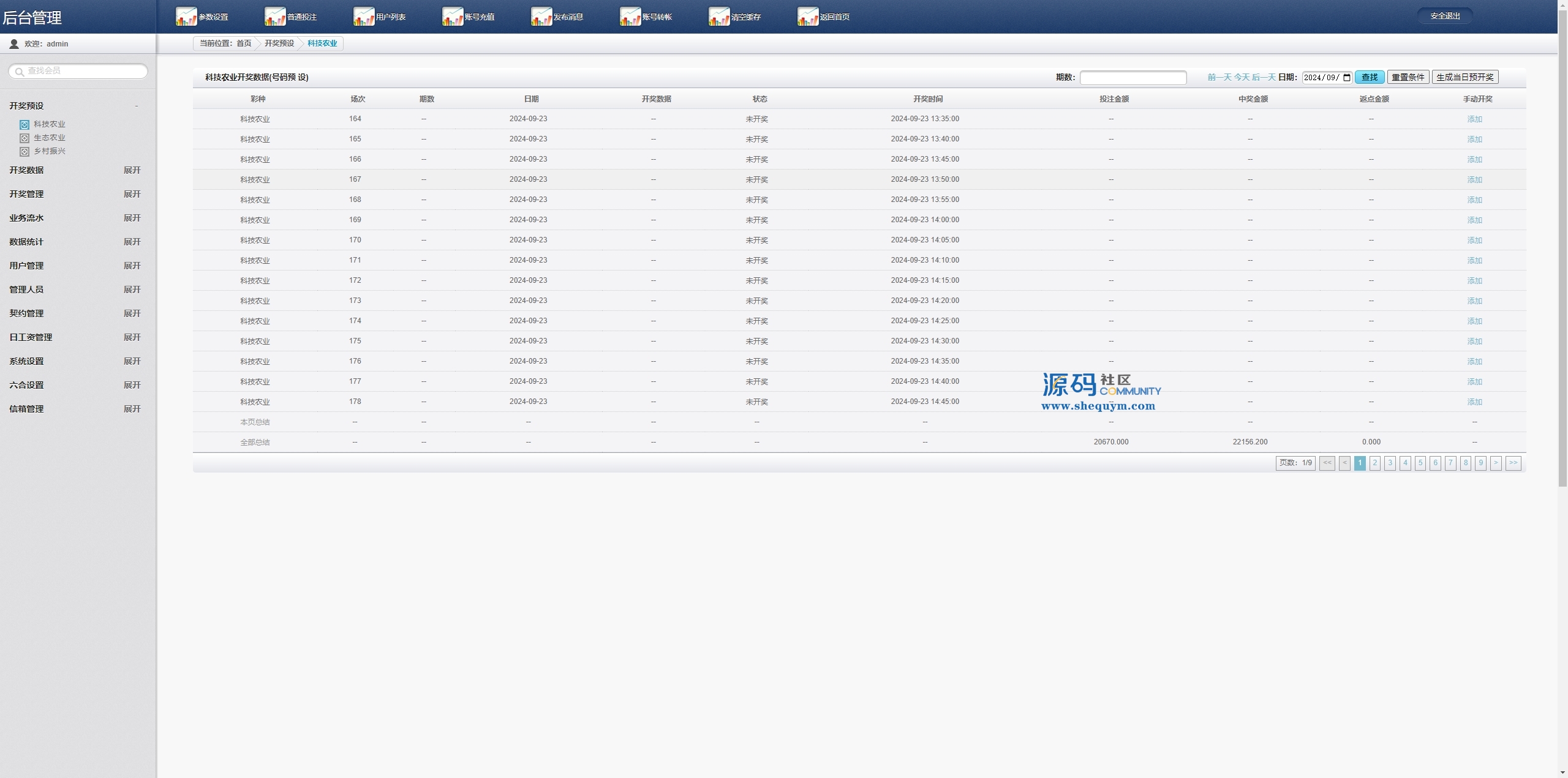Open 发布消息 toolbar icon

[x=541, y=17]
